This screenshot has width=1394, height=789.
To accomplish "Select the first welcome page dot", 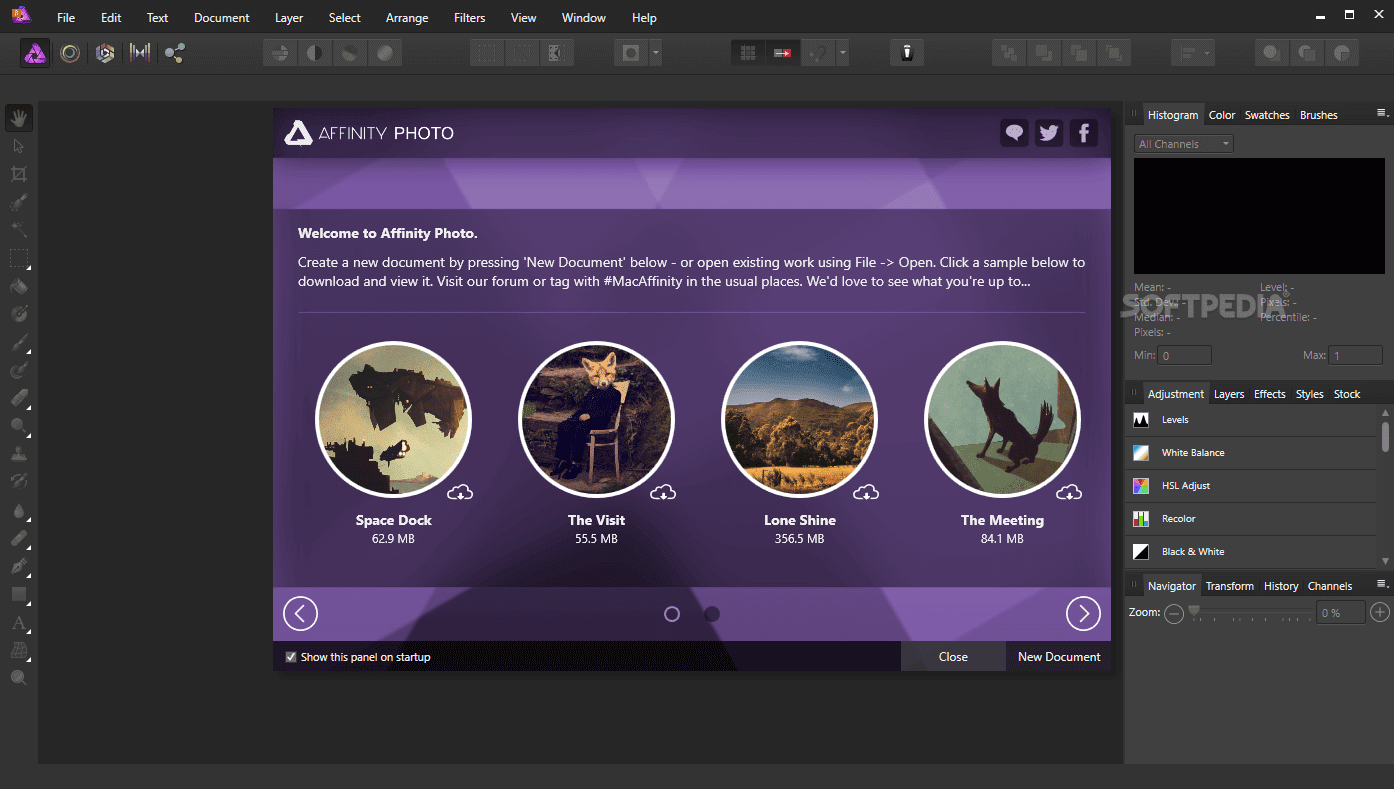I will point(672,614).
